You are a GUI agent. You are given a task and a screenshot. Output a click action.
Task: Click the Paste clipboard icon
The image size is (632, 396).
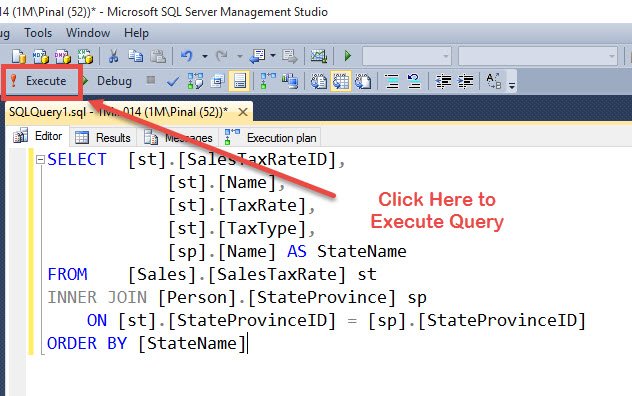158,56
